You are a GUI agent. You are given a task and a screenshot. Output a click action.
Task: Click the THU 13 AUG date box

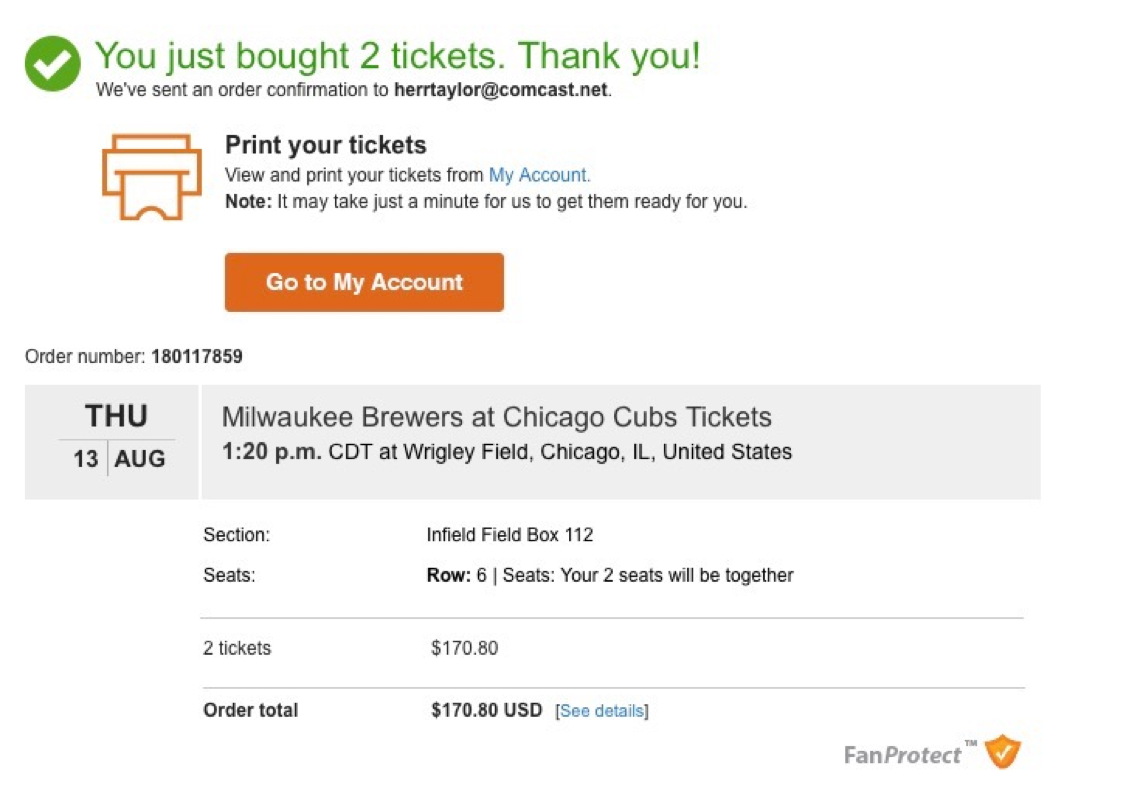coord(111,442)
